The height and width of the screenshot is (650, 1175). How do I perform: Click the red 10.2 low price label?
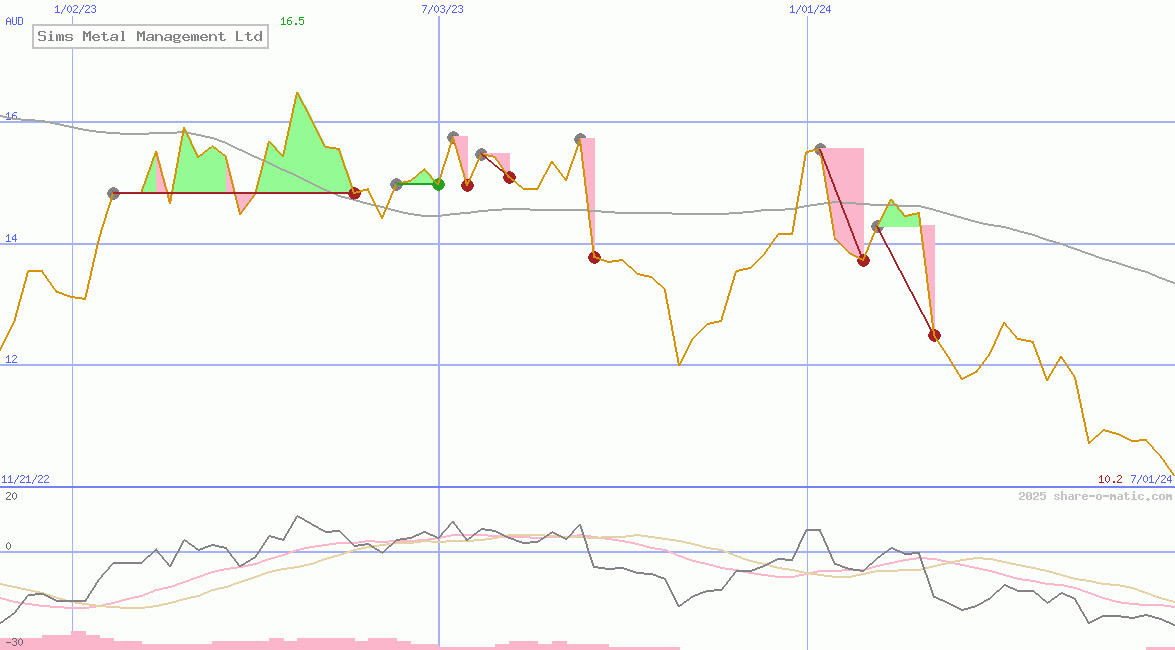tap(1110, 479)
